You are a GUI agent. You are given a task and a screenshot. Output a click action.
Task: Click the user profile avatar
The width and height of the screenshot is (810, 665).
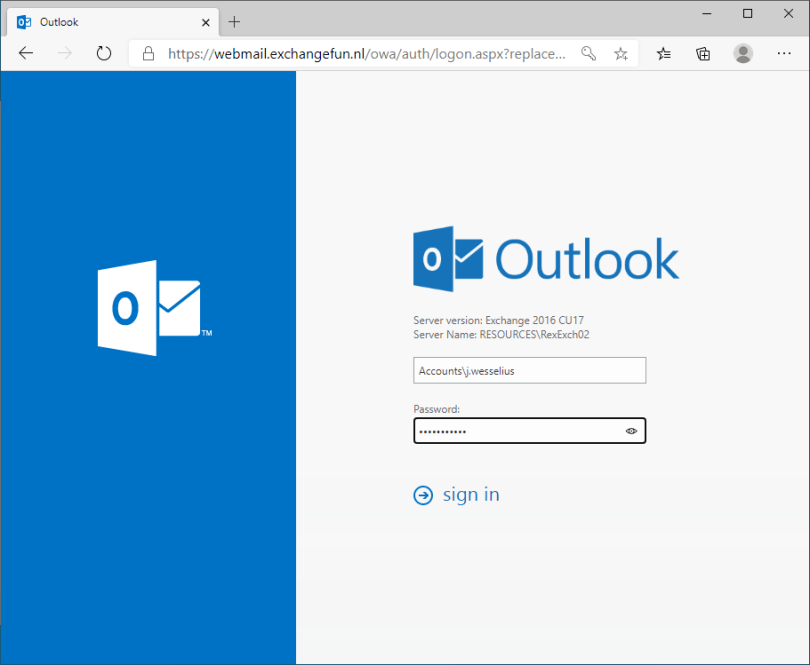743,54
